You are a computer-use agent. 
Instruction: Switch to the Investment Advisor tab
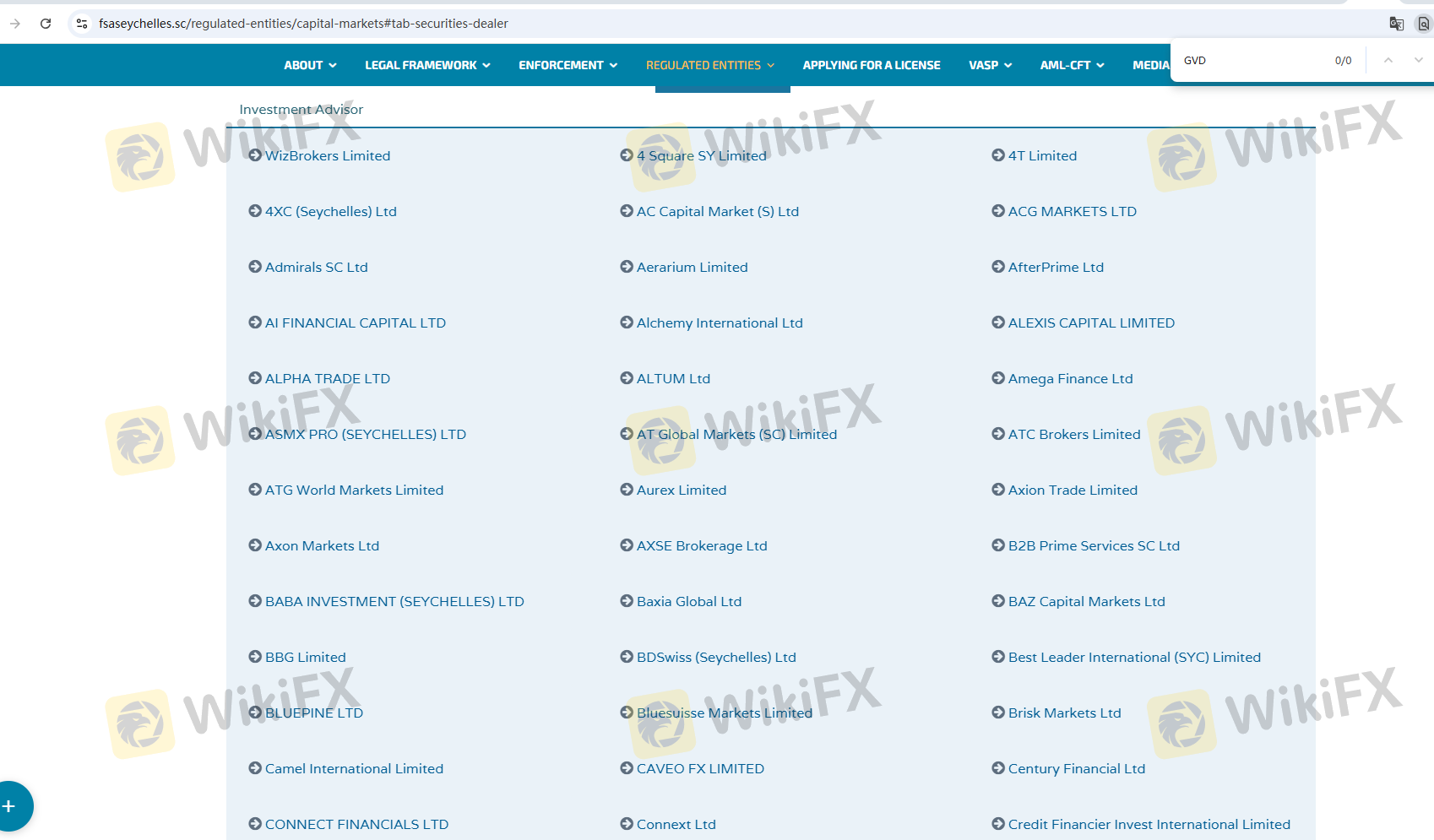point(301,109)
